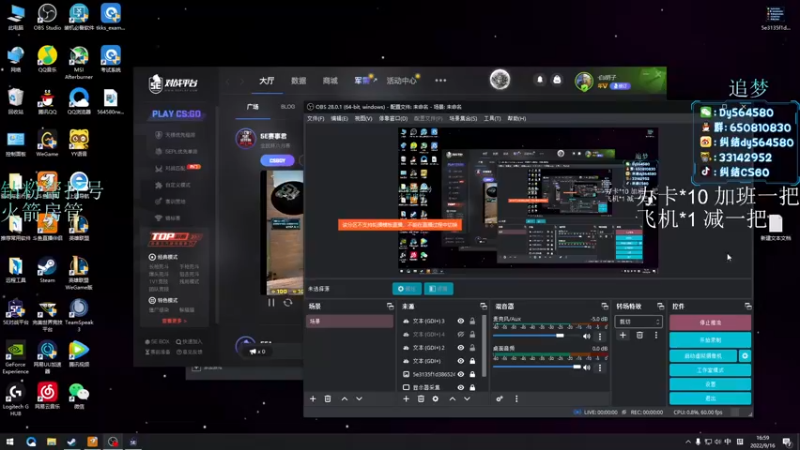Pop out the OBS Scenes dock

click(x=390, y=306)
